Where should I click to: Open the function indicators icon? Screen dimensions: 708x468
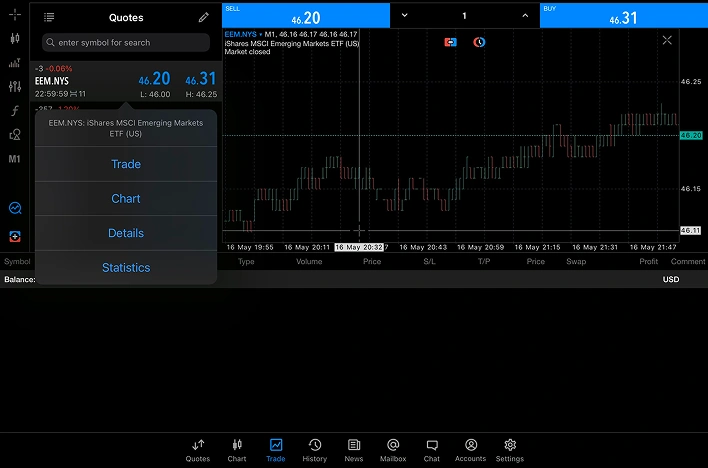tap(15, 111)
